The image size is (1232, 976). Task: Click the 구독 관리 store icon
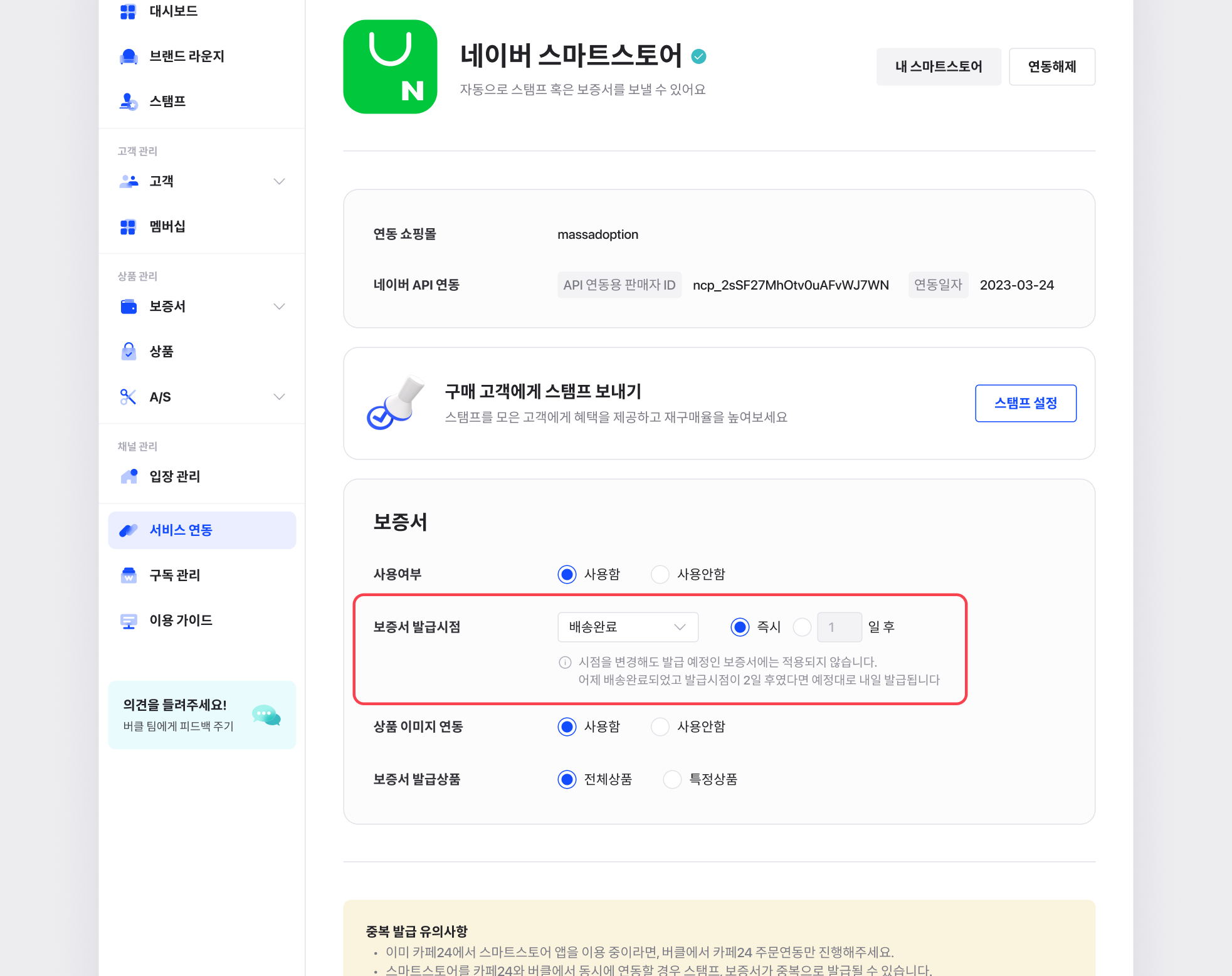129,575
